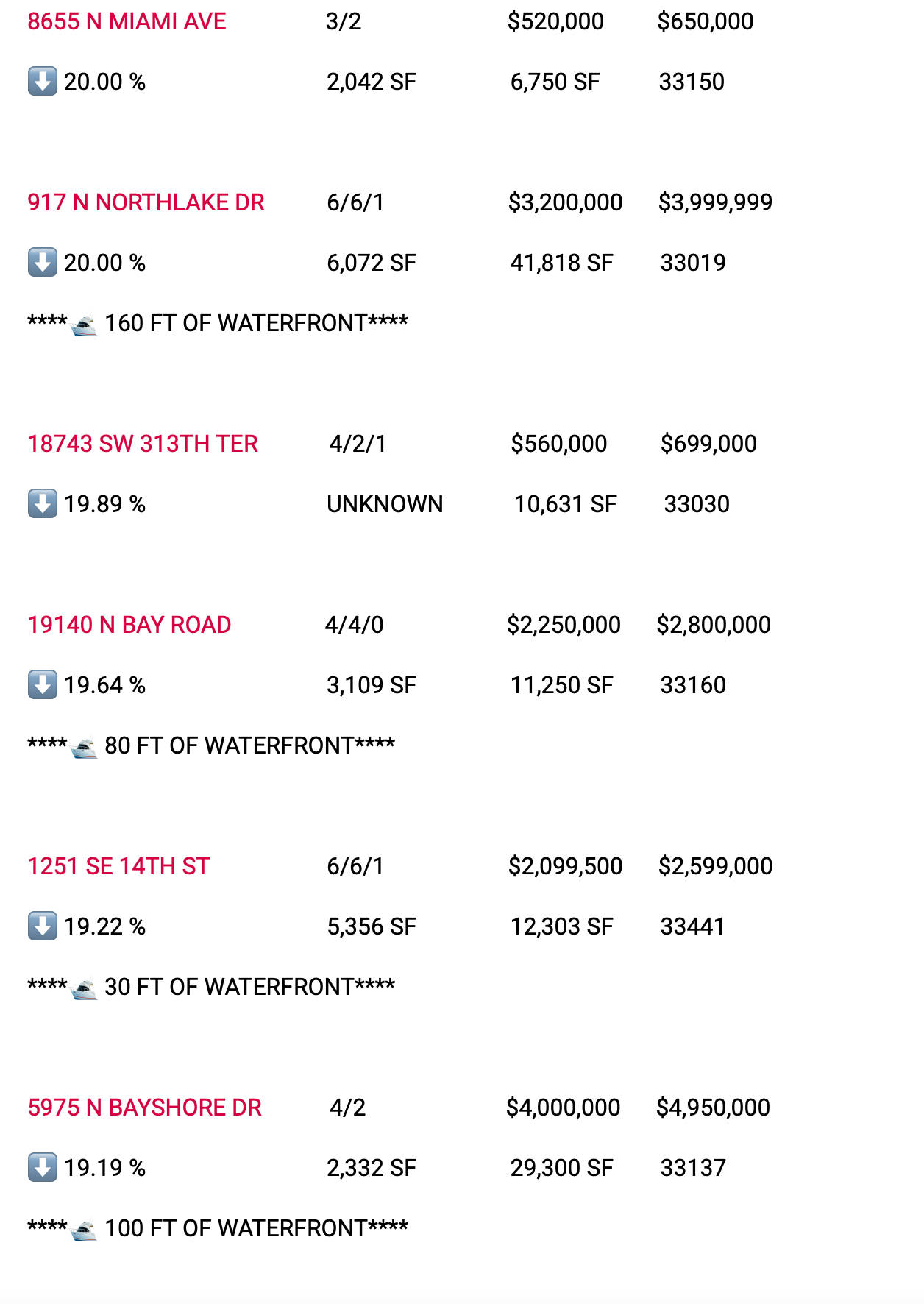Click the boat icon before 80 FT OF WATERFRONT

(x=84, y=747)
